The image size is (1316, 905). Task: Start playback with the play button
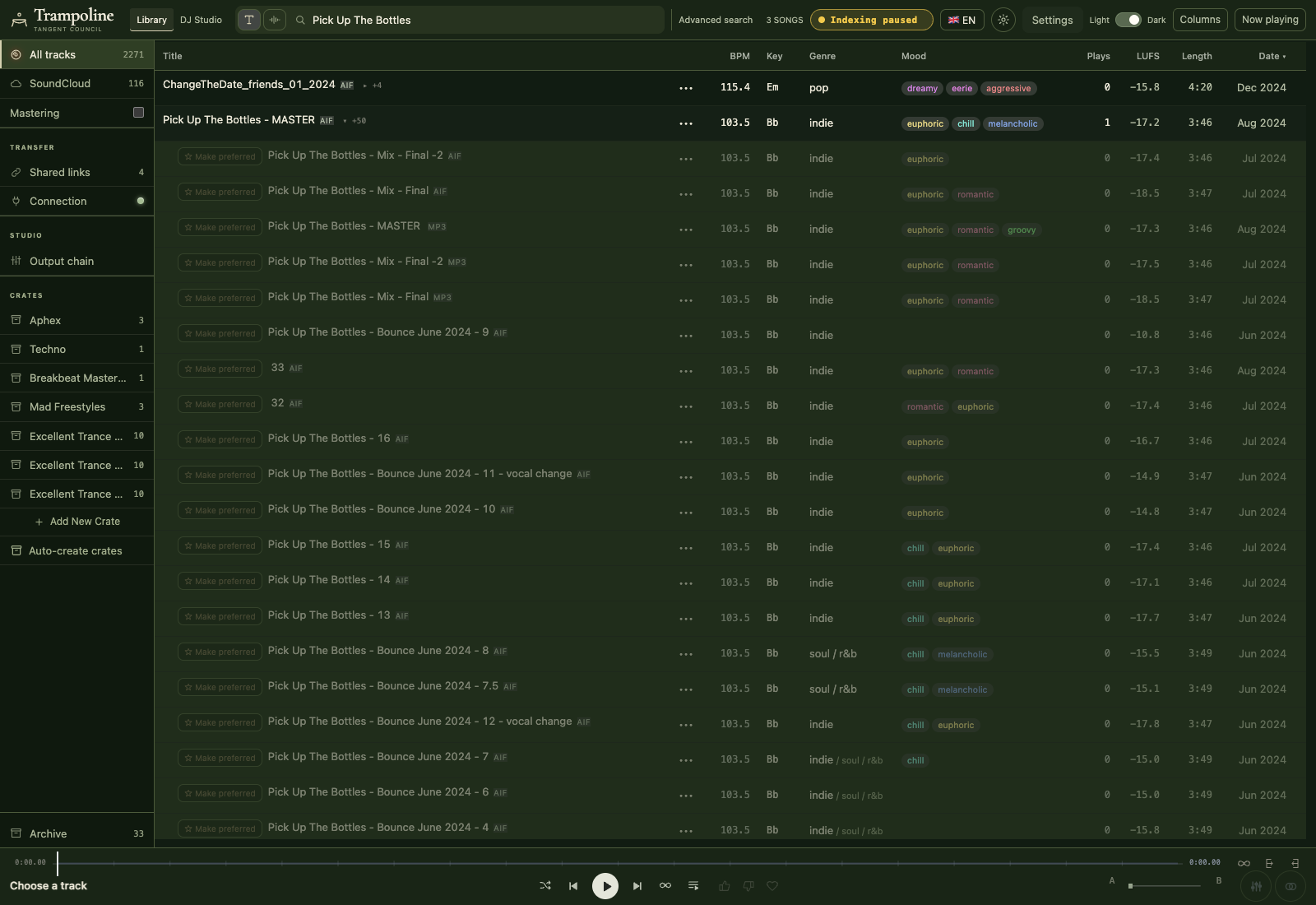coord(605,886)
